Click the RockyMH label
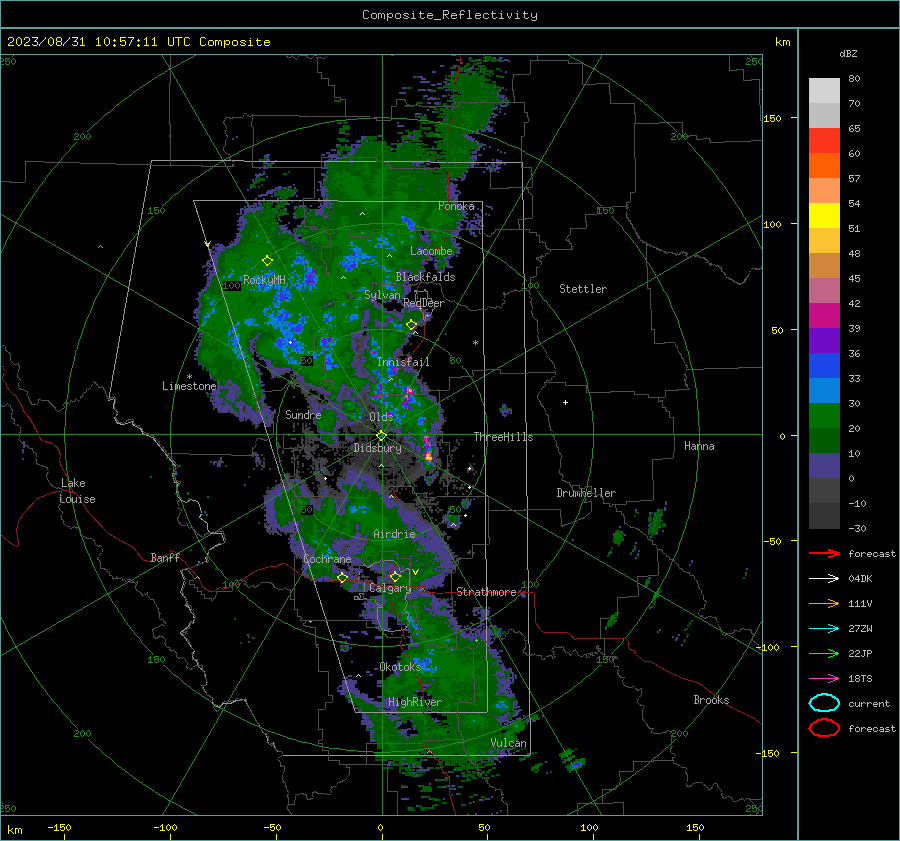900x841 pixels. point(264,280)
